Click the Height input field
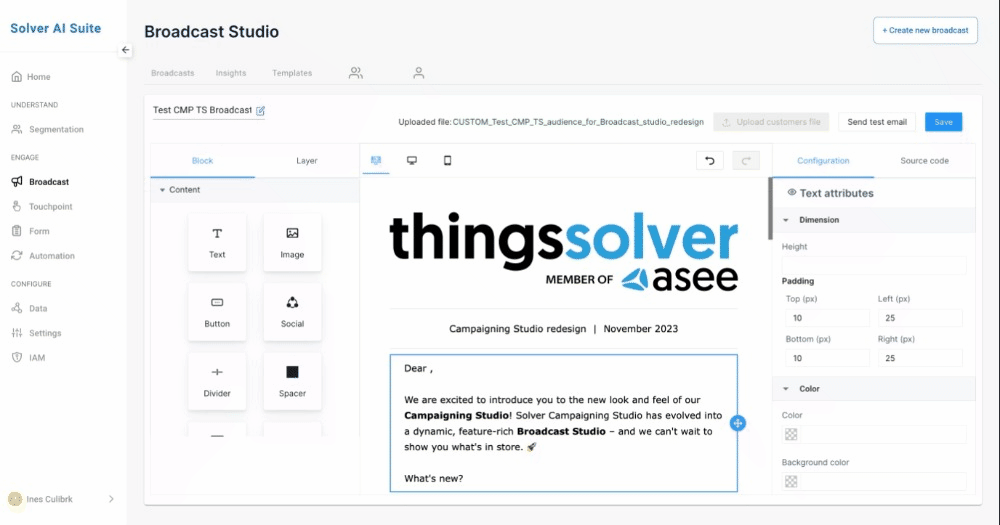 coord(874,265)
